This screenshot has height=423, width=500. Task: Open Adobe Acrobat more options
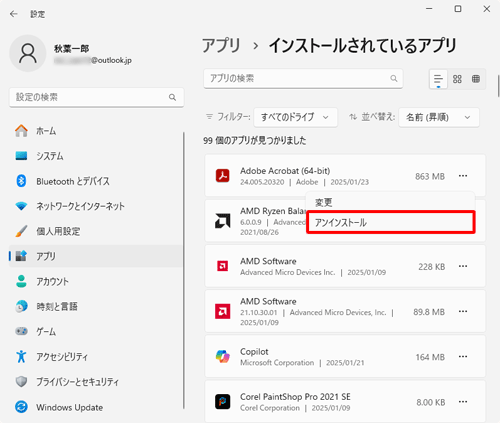[463, 176]
